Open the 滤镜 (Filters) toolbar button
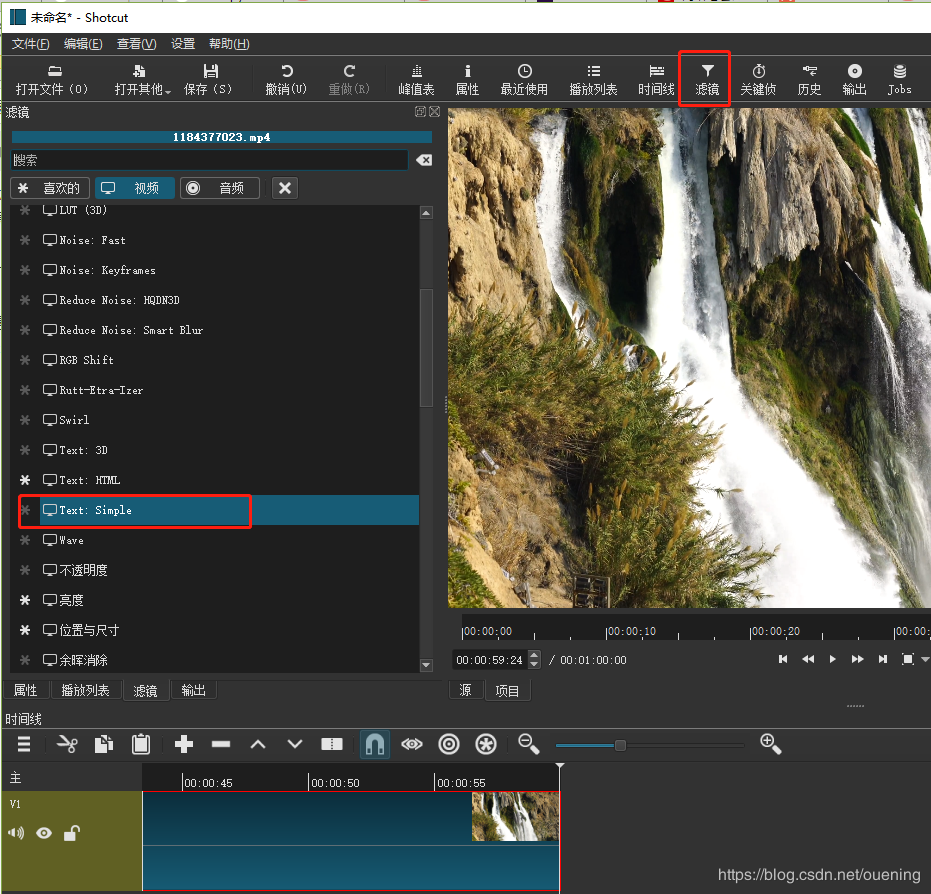Viewport: 931px width, 894px height. click(706, 79)
